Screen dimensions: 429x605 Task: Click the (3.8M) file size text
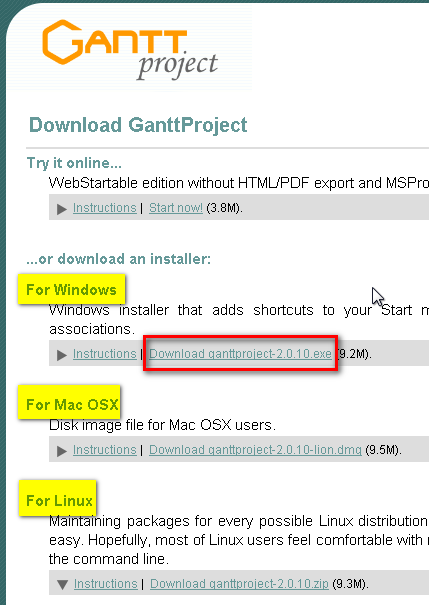click(x=225, y=208)
